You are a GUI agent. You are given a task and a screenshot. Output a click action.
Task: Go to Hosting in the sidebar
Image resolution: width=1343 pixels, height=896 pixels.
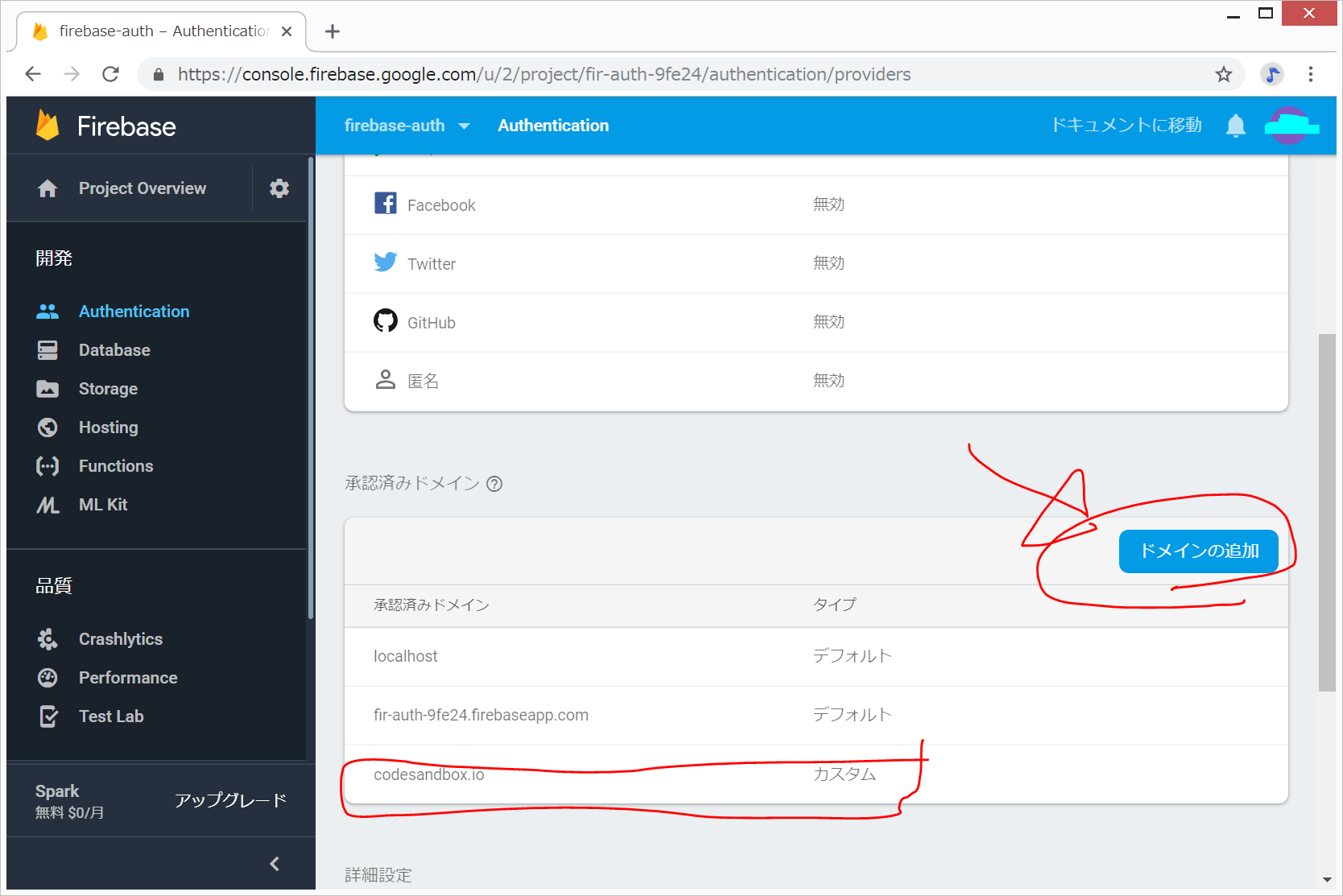coord(108,427)
